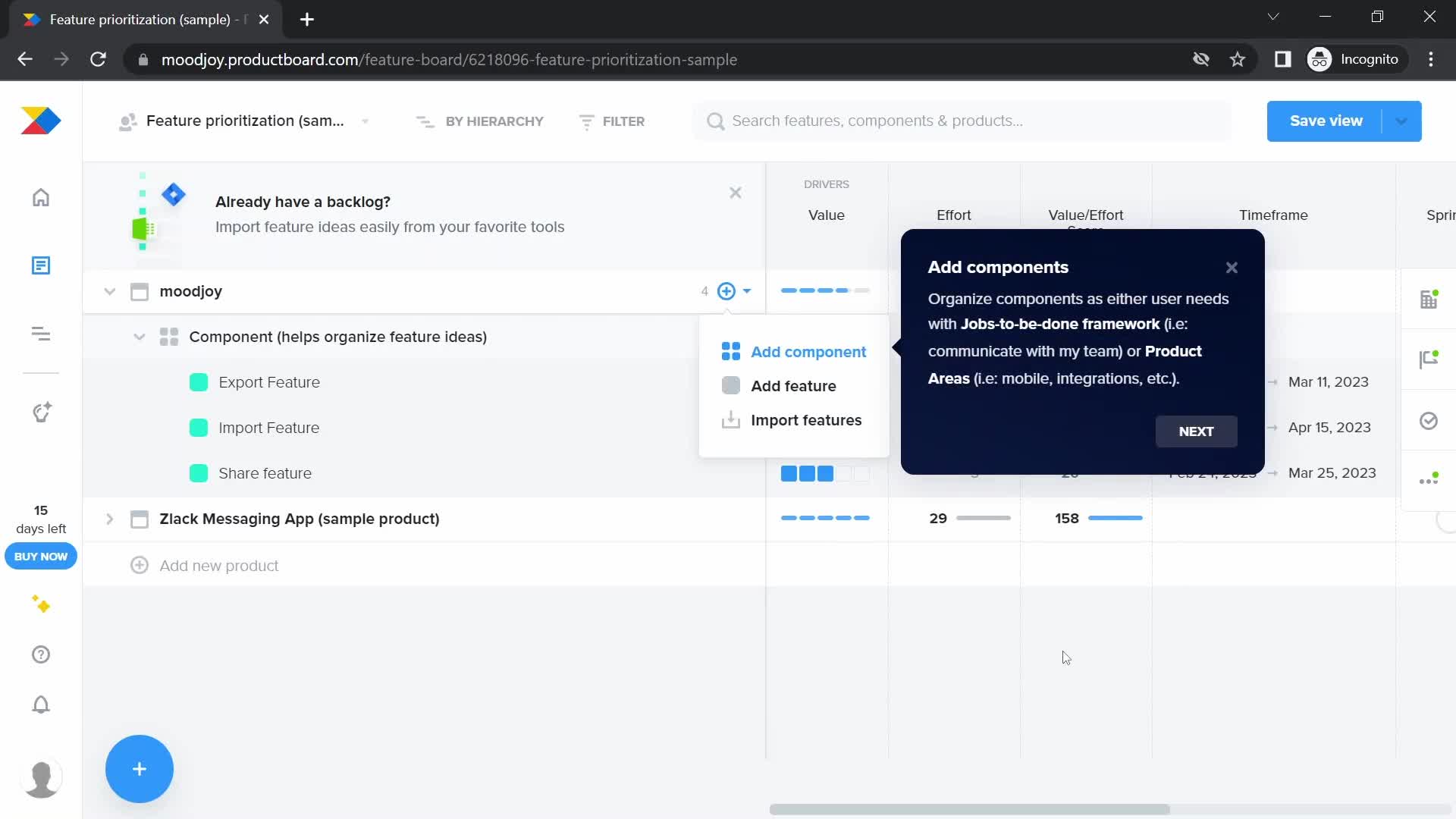Image resolution: width=1456 pixels, height=819 pixels.
Task: Open the FILTER control
Action: (x=612, y=121)
